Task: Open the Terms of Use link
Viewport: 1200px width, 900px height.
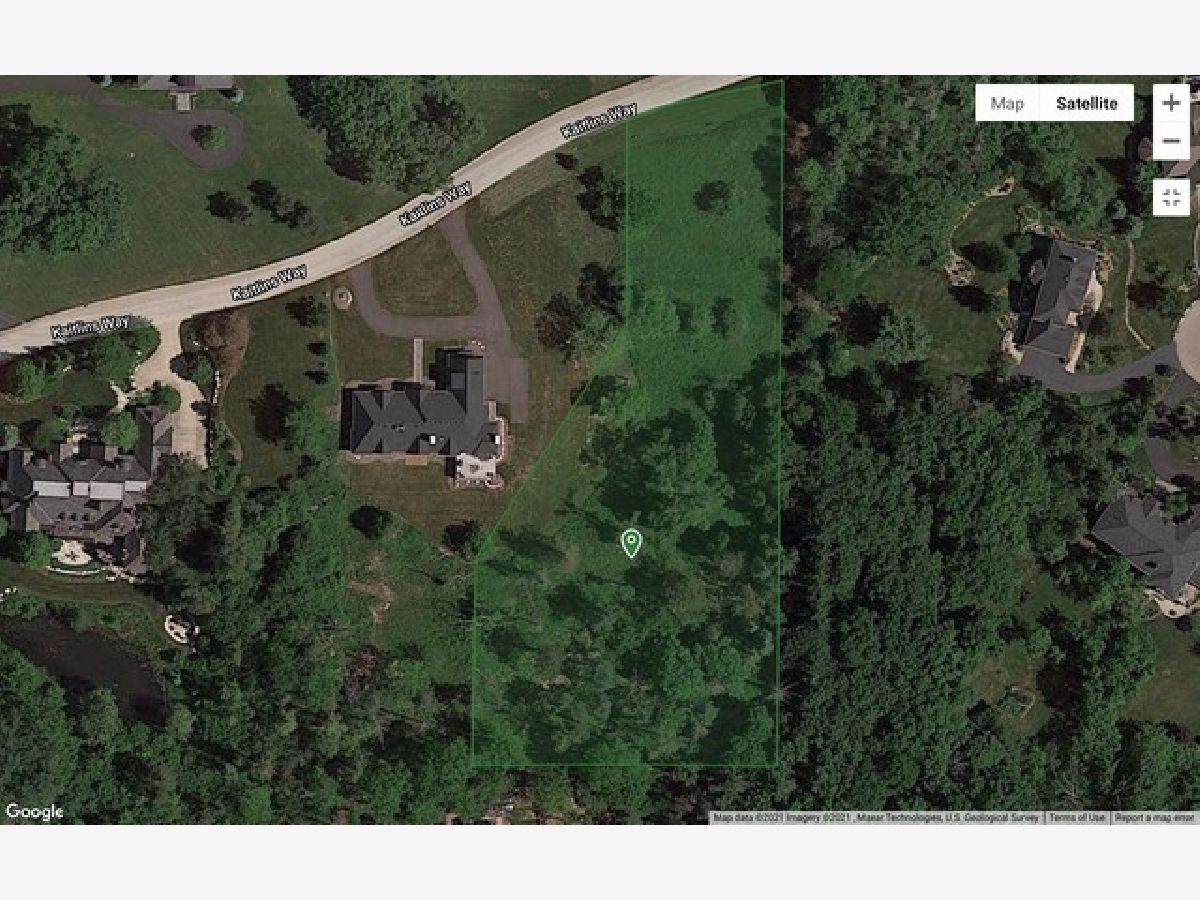Action: pyautogui.click(x=1077, y=817)
